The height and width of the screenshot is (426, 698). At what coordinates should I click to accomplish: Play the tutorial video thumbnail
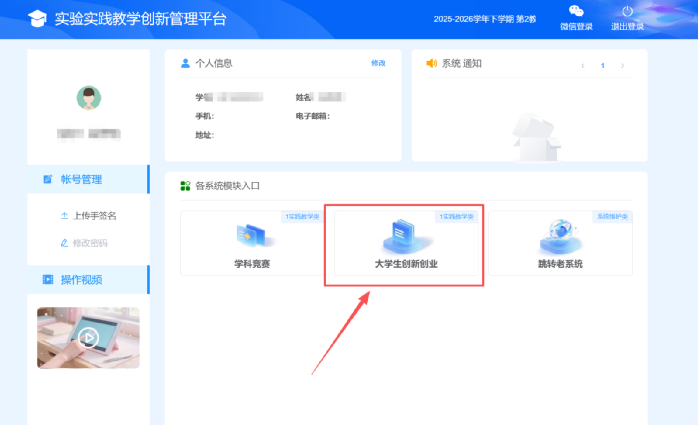[x=89, y=337]
